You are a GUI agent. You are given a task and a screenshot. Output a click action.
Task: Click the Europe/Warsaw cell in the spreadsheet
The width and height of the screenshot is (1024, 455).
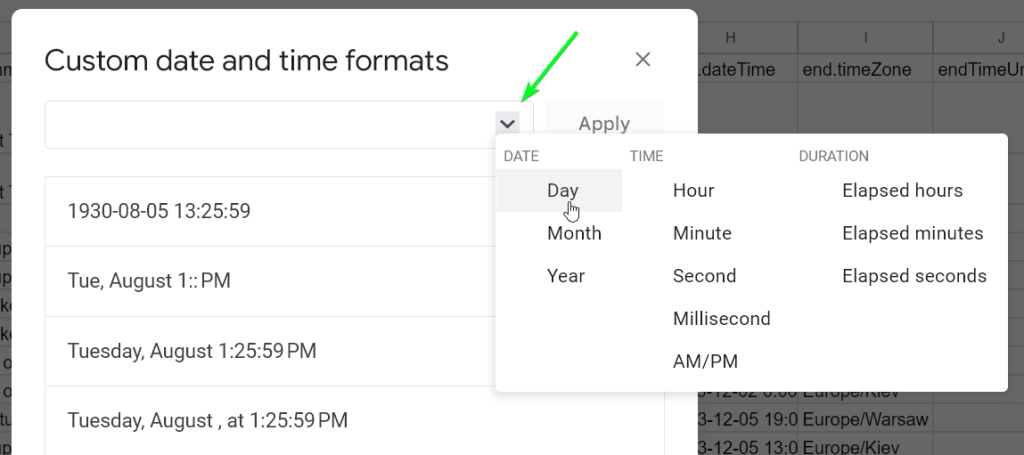point(865,418)
